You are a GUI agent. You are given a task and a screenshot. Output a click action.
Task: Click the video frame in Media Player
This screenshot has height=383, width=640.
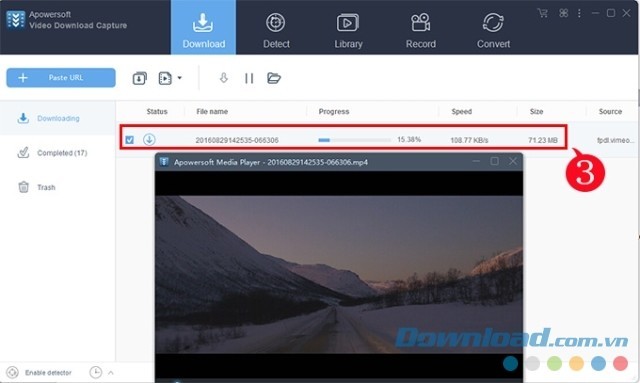tap(339, 274)
